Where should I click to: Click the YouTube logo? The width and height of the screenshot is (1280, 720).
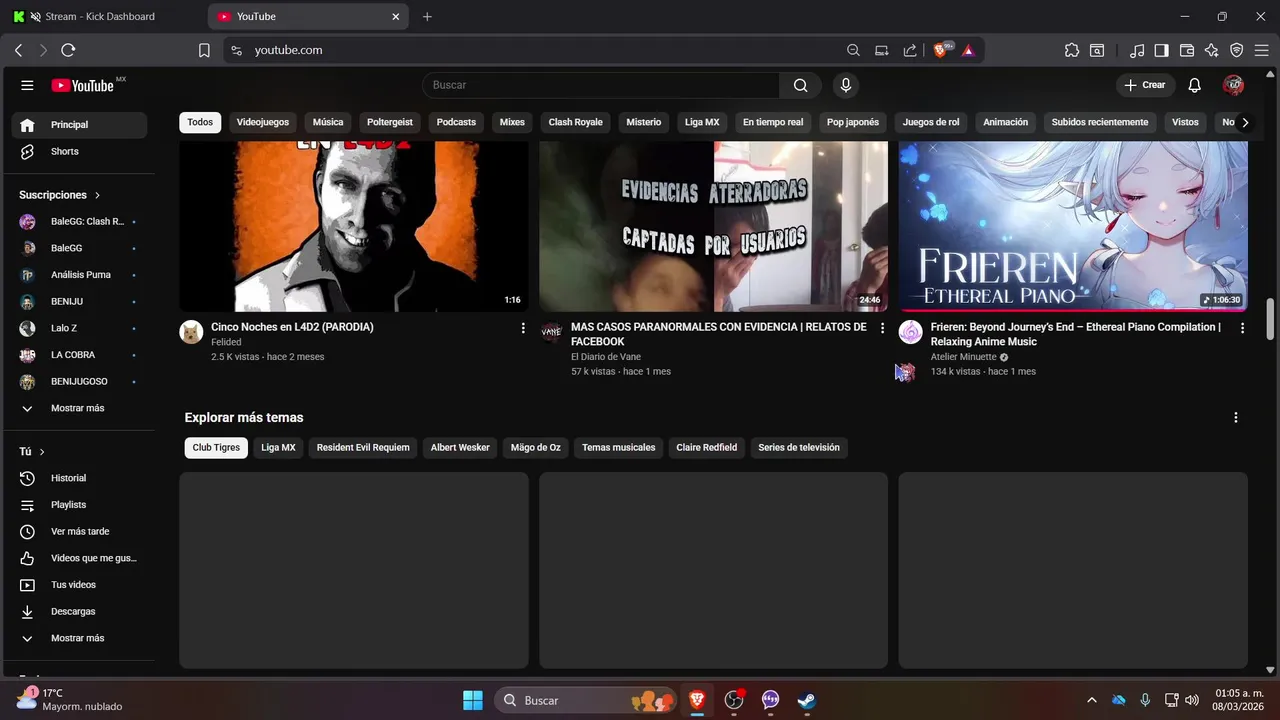82,85
